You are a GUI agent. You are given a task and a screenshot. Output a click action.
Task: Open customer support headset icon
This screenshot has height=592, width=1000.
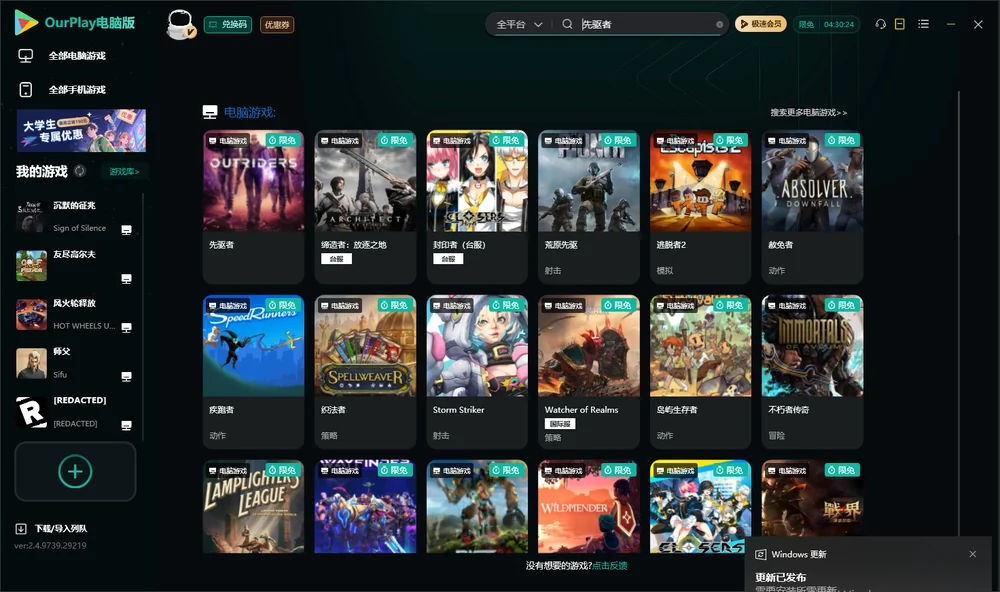(x=881, y=24)
